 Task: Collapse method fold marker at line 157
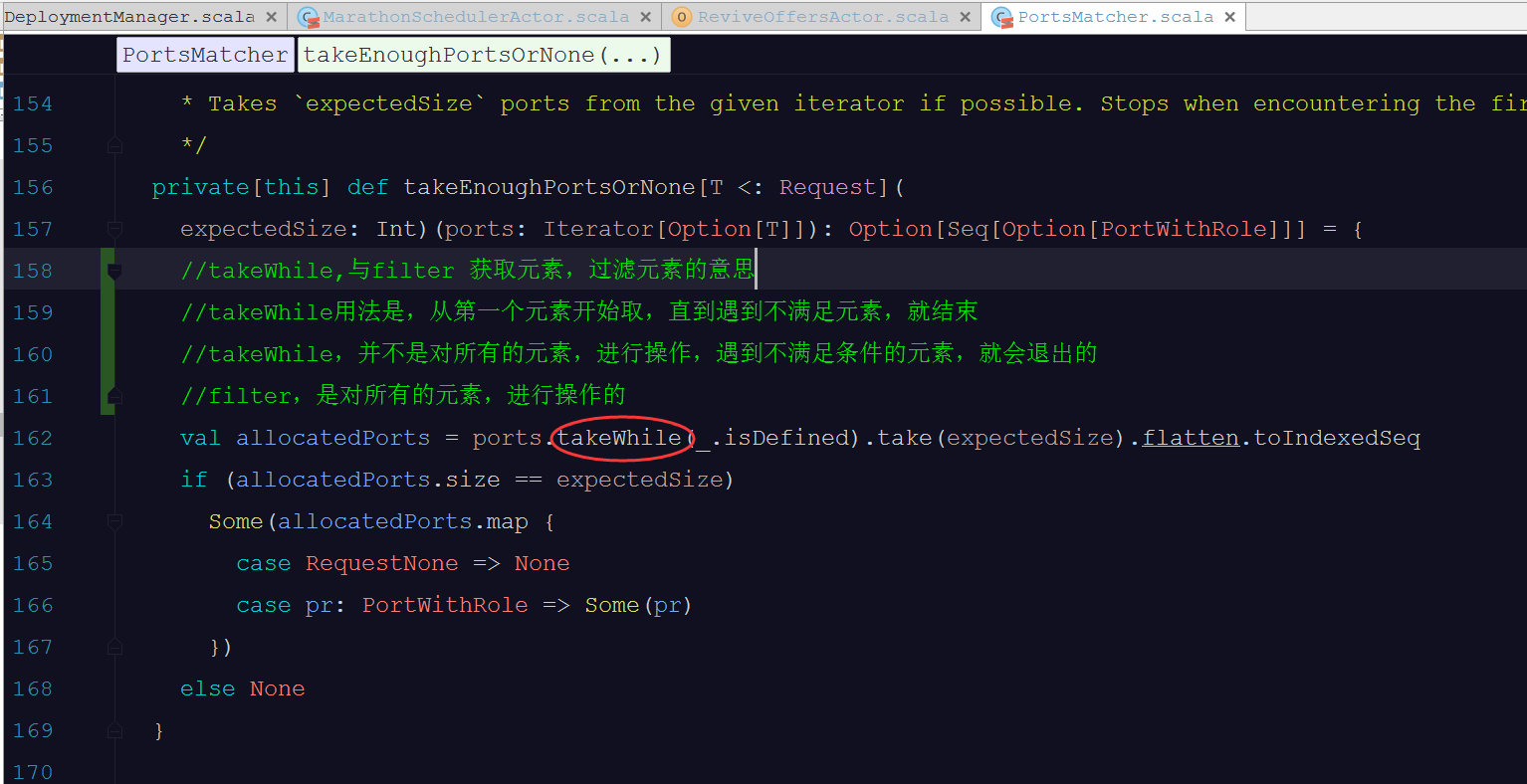[114, 229]
